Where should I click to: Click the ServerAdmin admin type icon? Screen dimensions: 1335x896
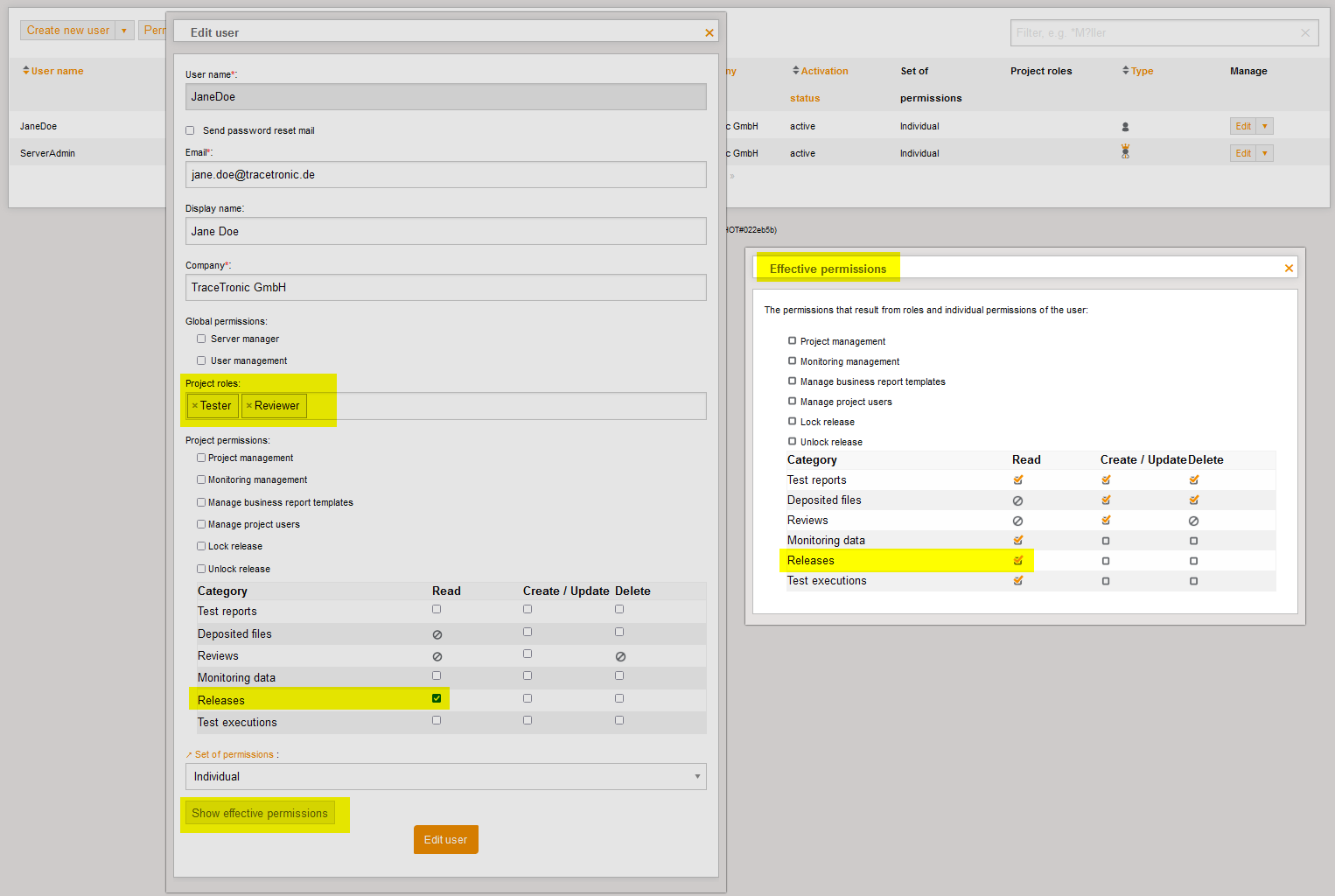coord(1125,152)
